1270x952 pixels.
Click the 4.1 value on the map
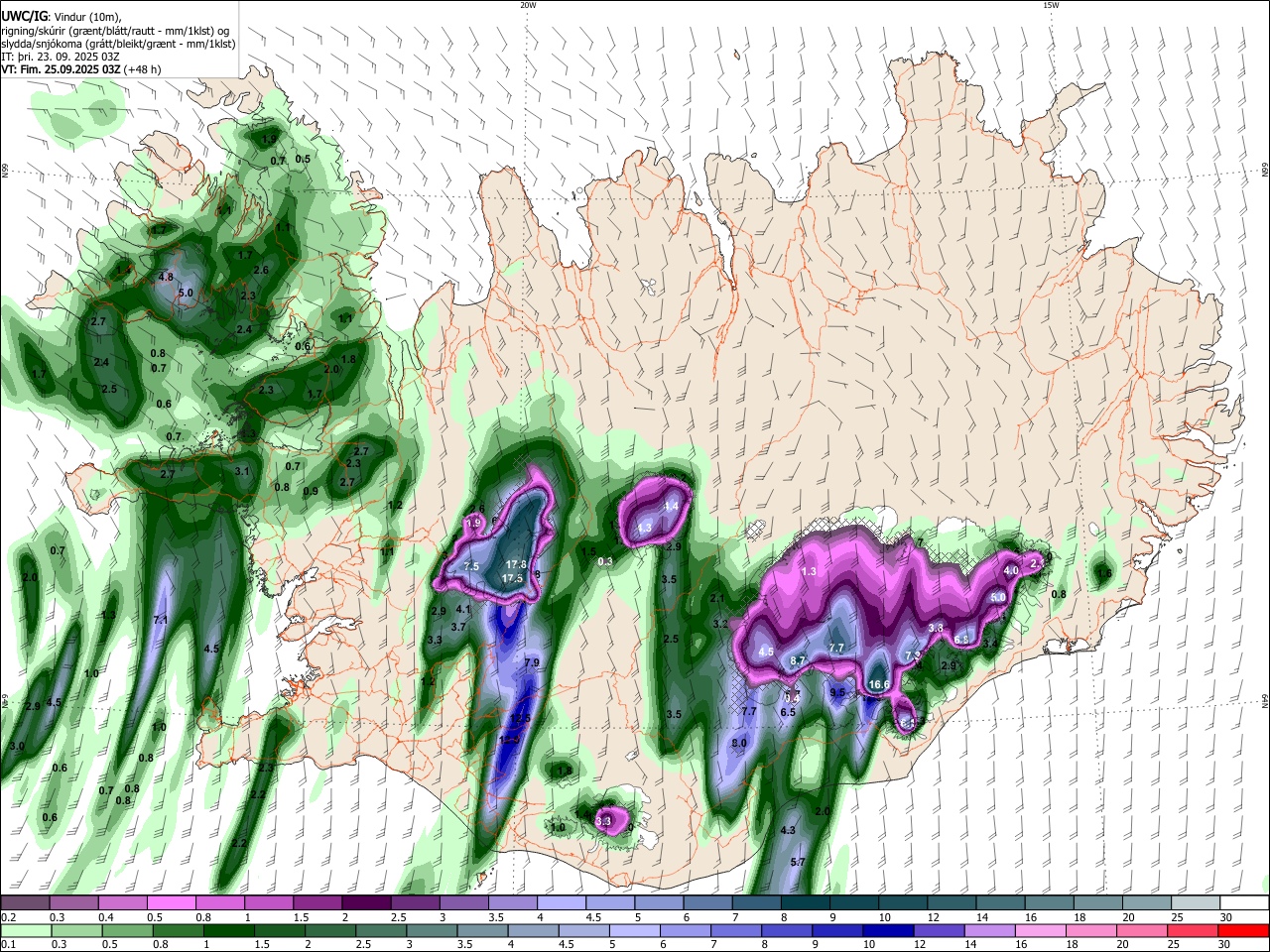462,610
